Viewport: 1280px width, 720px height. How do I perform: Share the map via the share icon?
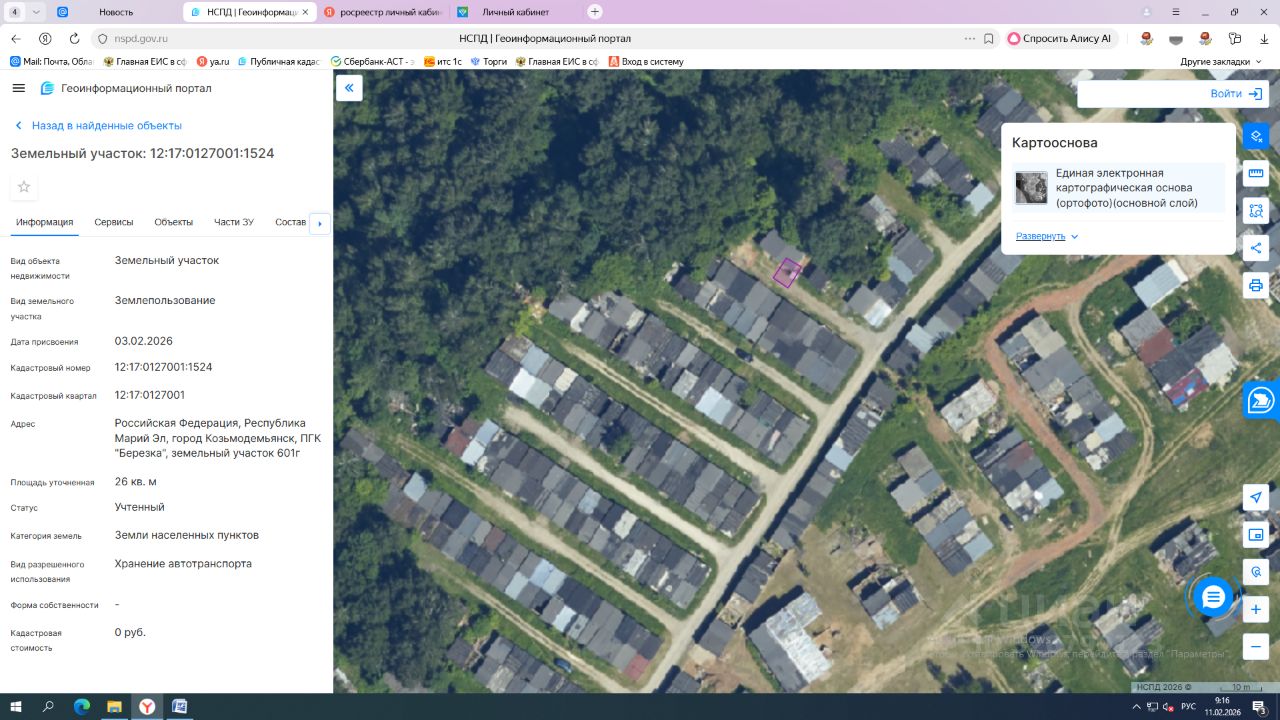click(1256, 248)
